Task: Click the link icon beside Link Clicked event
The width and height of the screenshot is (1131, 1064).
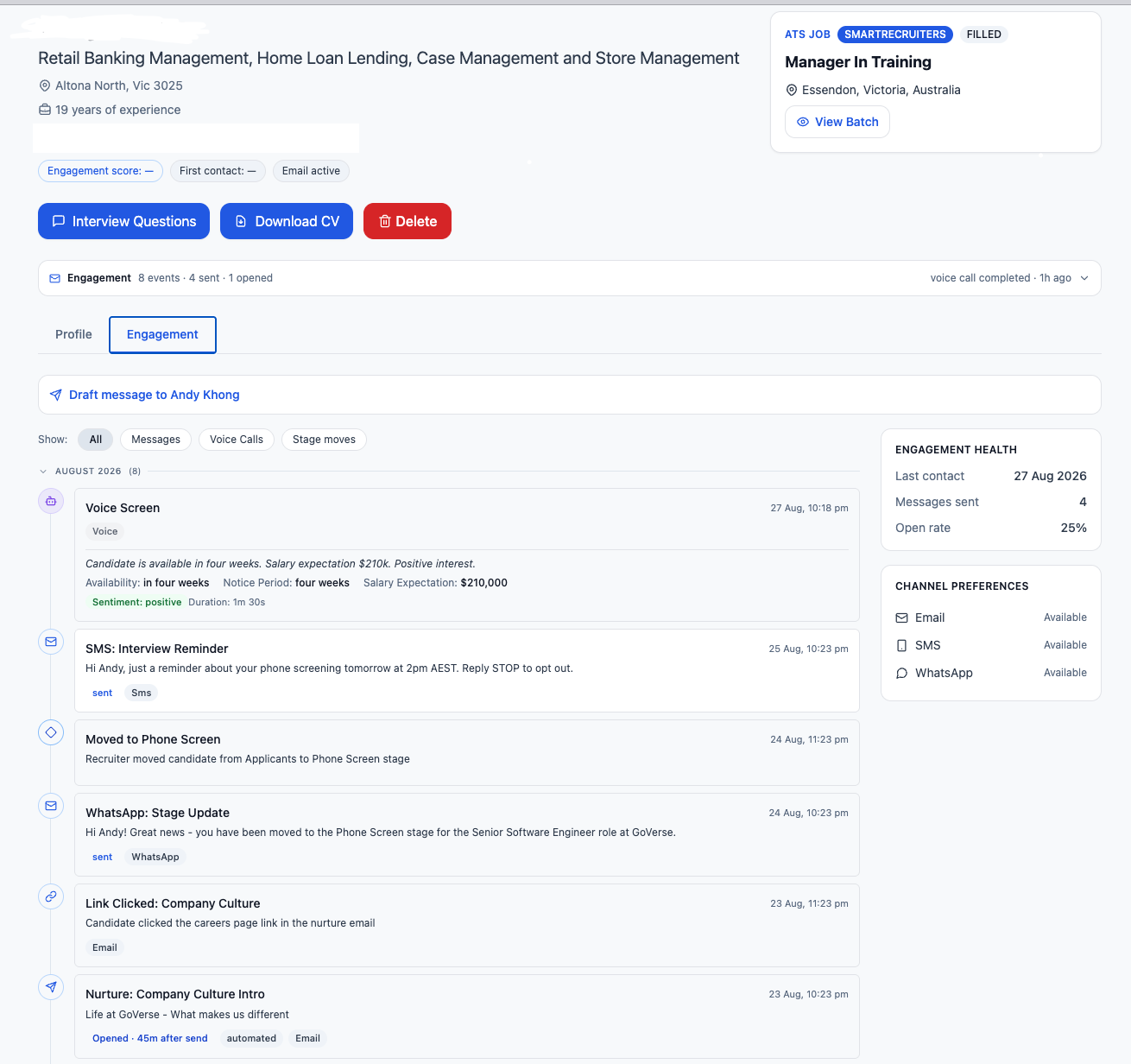Action: tap(51, 896)
